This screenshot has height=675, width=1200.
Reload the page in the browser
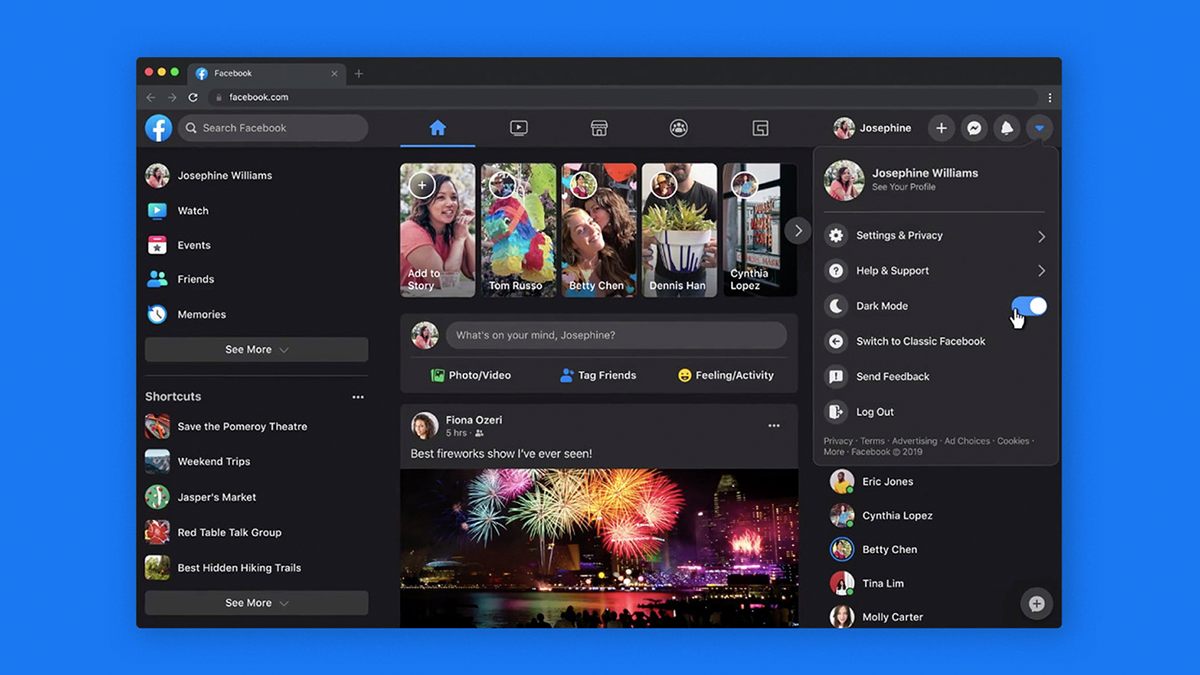(x=193, y=98)
